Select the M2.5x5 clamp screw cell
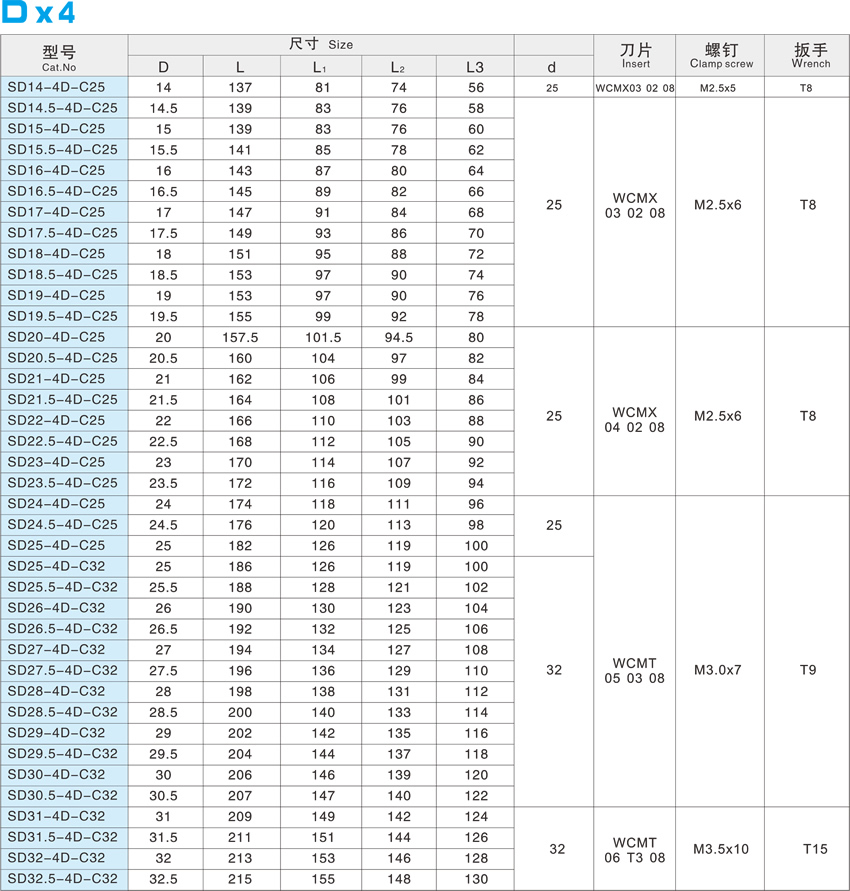 [717, 88]
